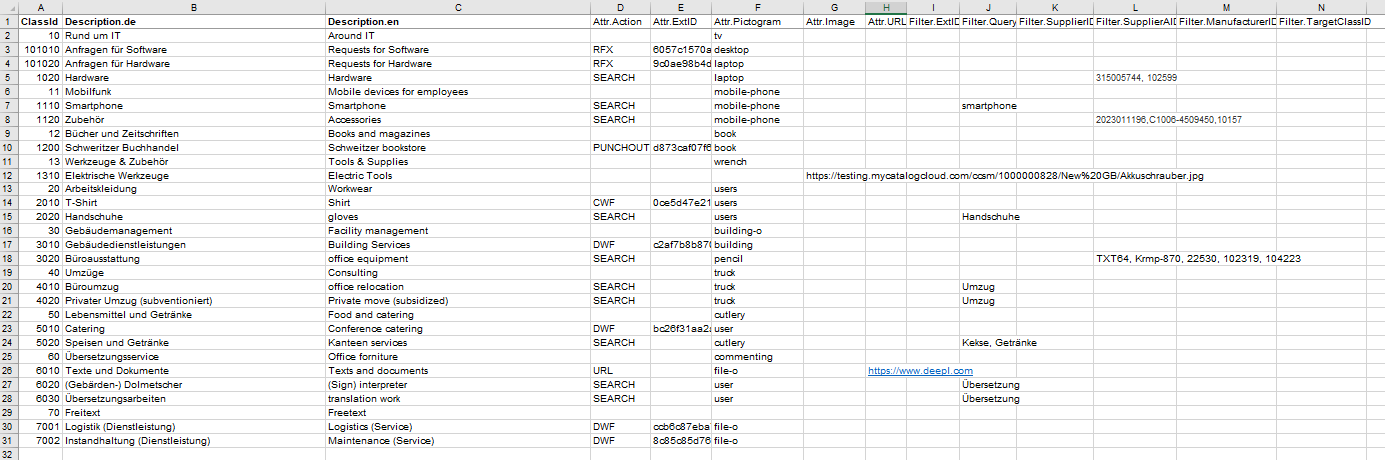Select row header 31
1385x460 pixels.
pyautogui.click(x=9, y=441)
